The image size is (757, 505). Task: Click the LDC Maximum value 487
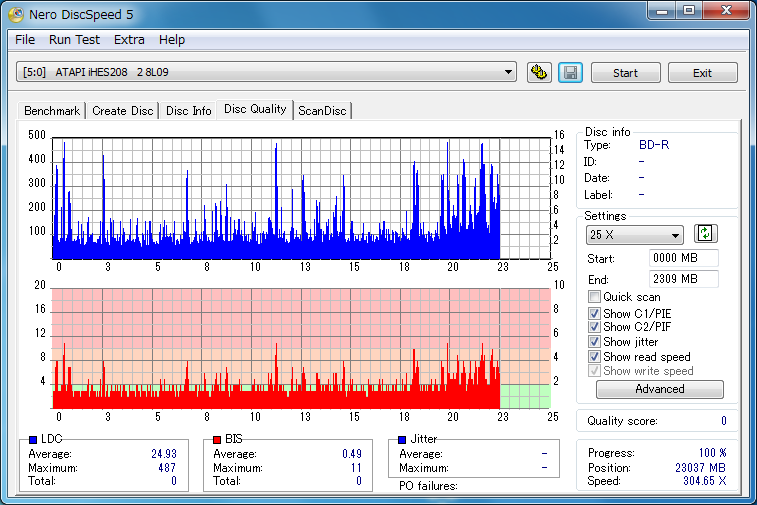167,467
